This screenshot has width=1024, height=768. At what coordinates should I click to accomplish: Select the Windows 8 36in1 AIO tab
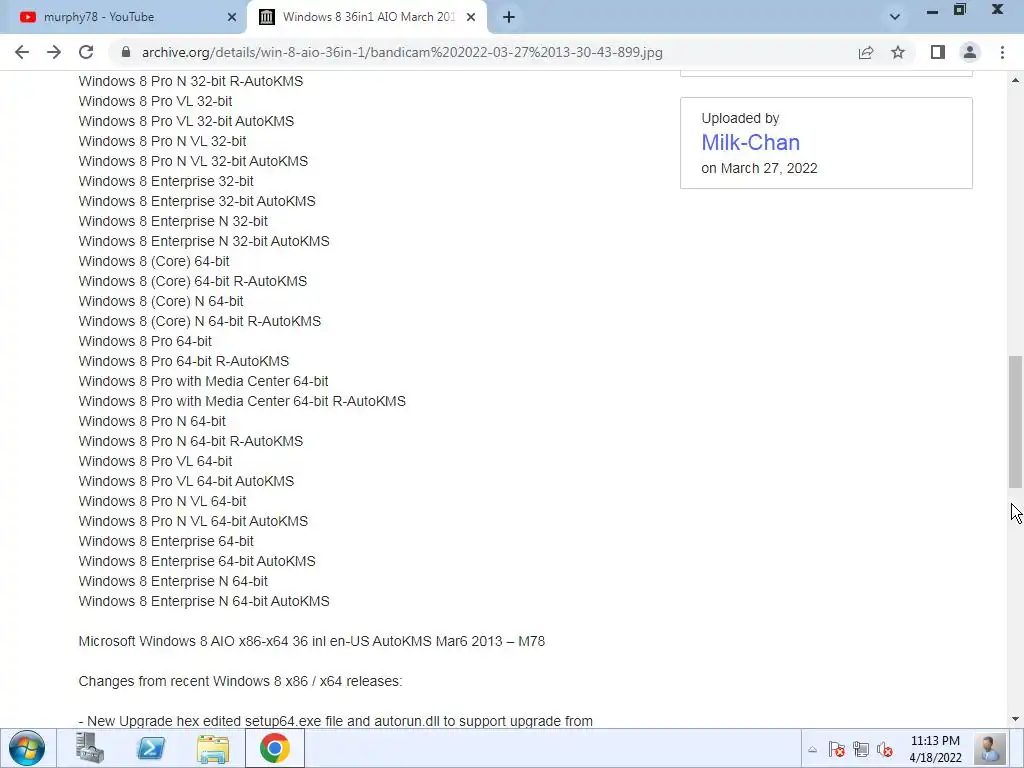368,17
